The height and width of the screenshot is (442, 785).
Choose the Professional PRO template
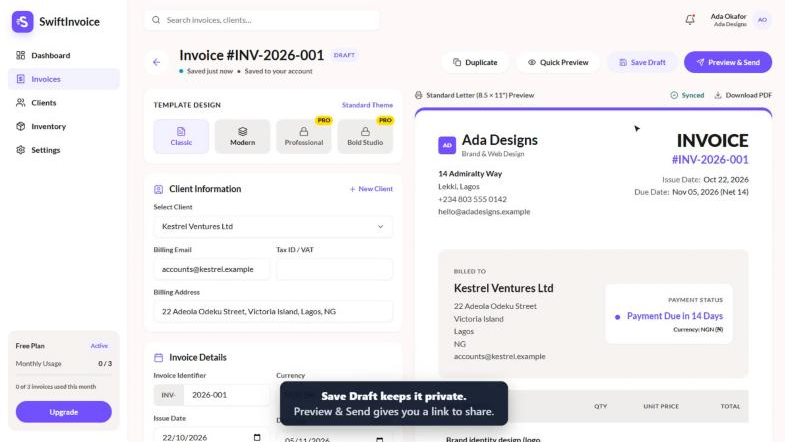tap(304, 136)
